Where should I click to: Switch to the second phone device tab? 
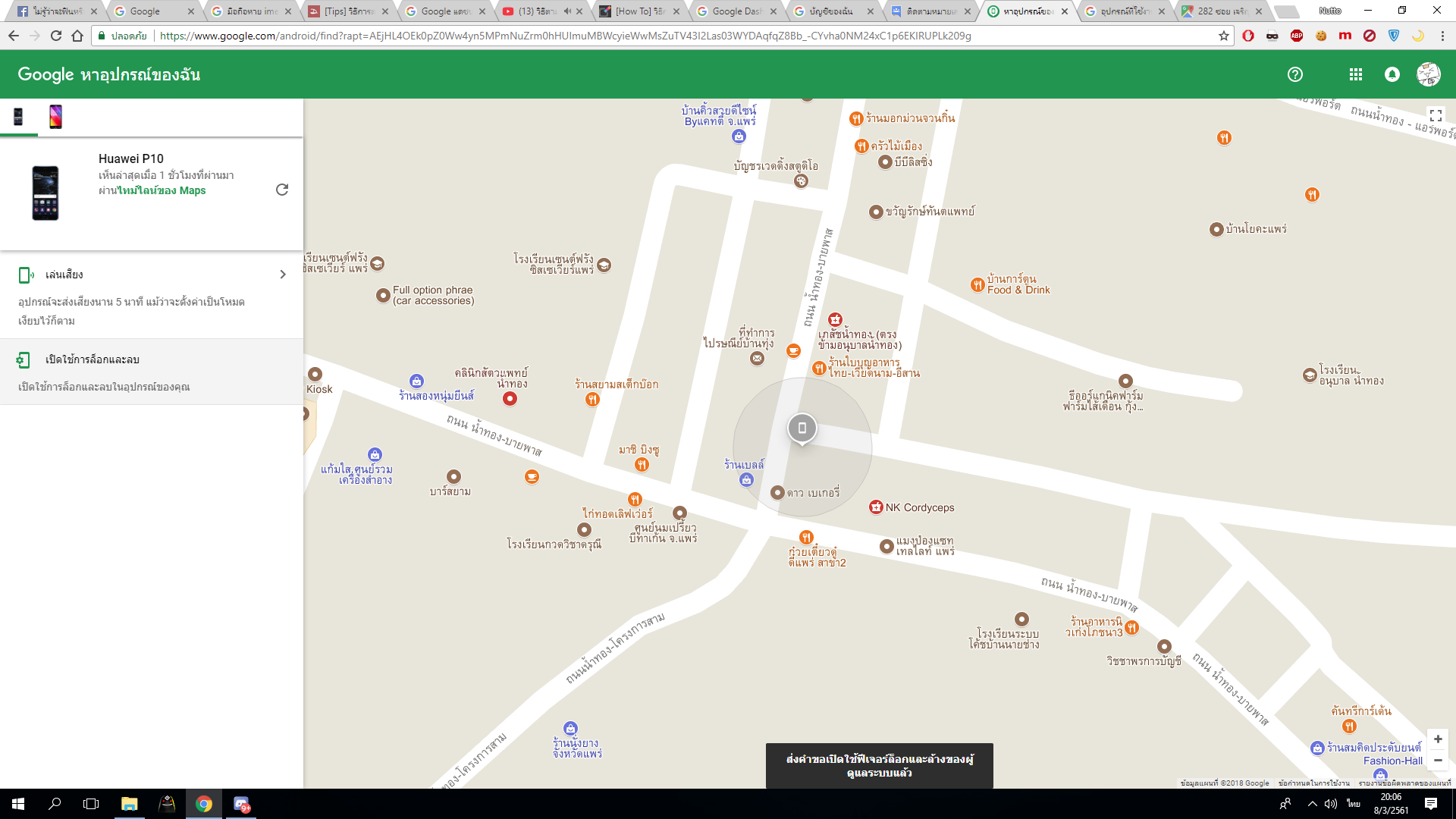55,117
